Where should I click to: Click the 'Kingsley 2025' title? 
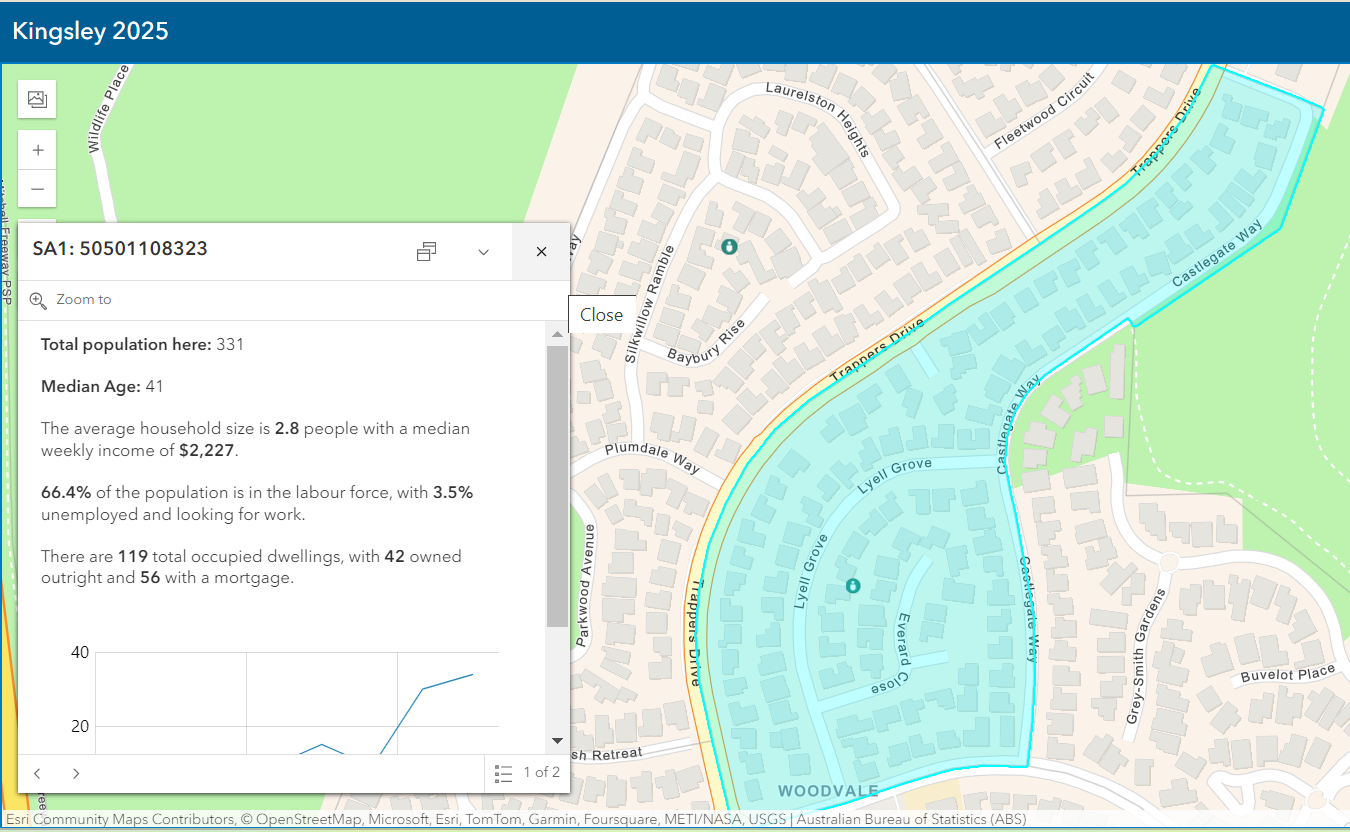pyautogui.click(x=90, y=31)
